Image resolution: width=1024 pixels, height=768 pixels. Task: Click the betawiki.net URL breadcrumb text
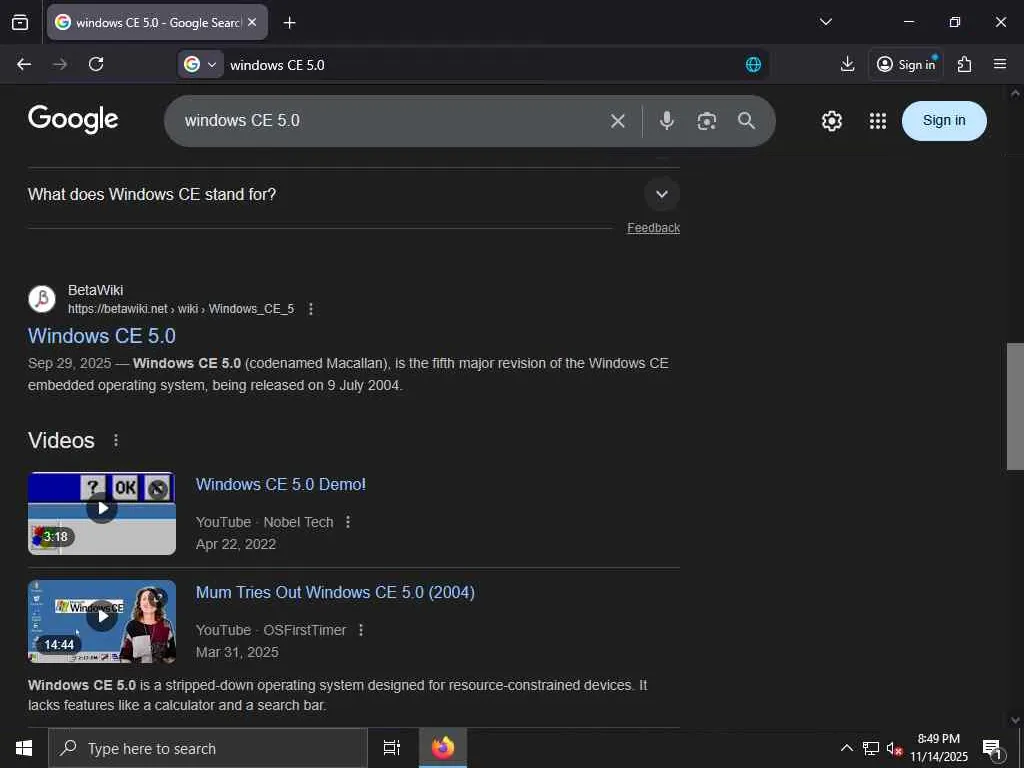181,309
